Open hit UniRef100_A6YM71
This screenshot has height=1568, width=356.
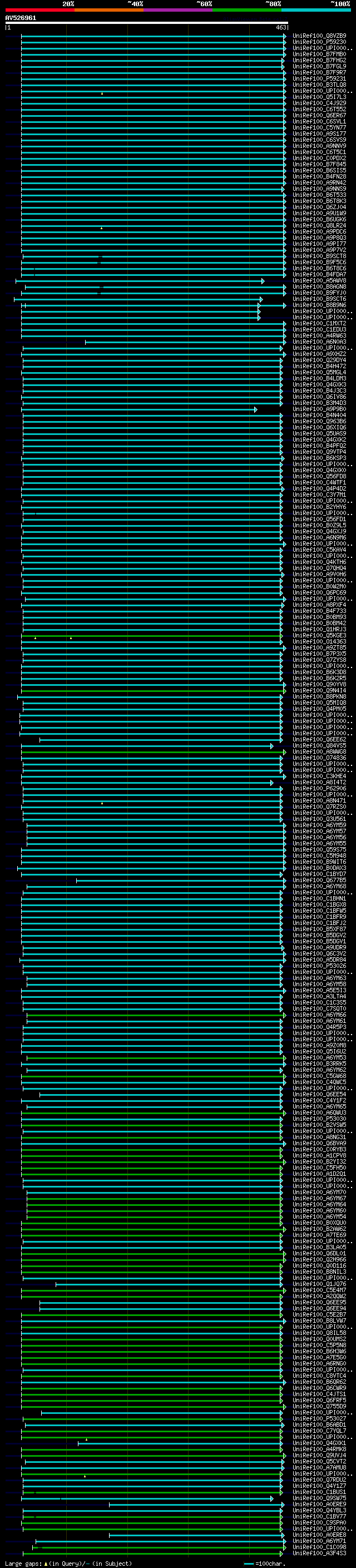[319, 1541]
